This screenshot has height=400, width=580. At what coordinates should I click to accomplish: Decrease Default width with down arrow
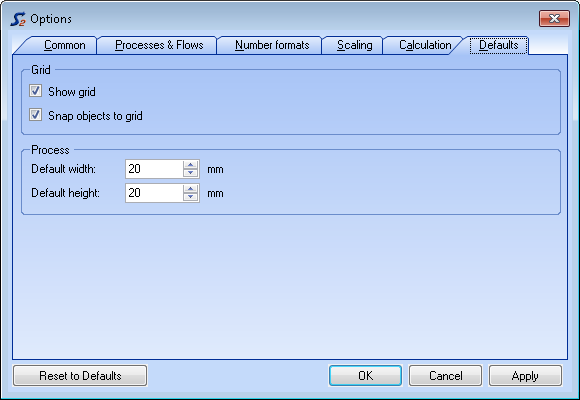pyautogui.click(x=190, y=173)
